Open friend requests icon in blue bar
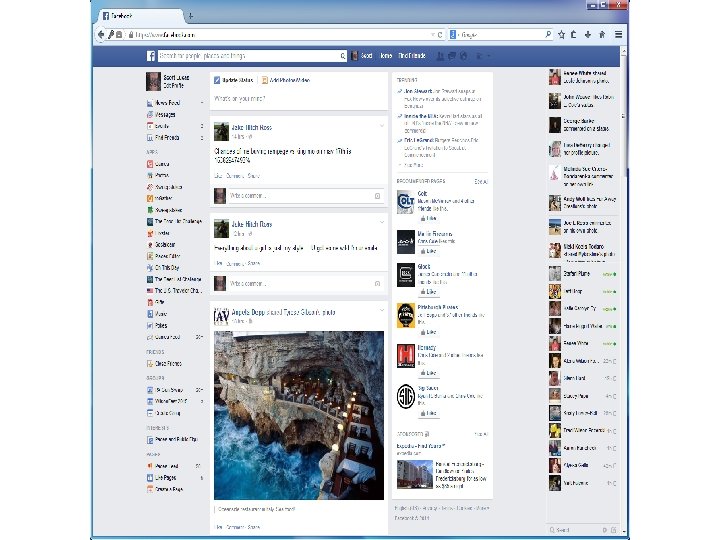720x540 pixels. (440, 56)
